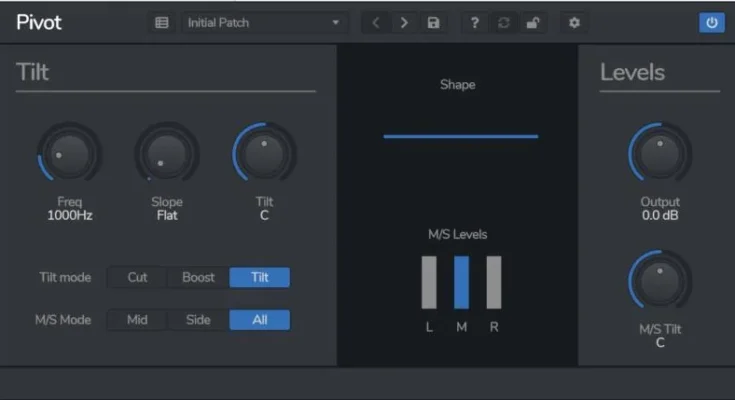The height and width of the screenshot is (400, 735).
Task: Click the Freq knob
Action: (x=69, y=155)
